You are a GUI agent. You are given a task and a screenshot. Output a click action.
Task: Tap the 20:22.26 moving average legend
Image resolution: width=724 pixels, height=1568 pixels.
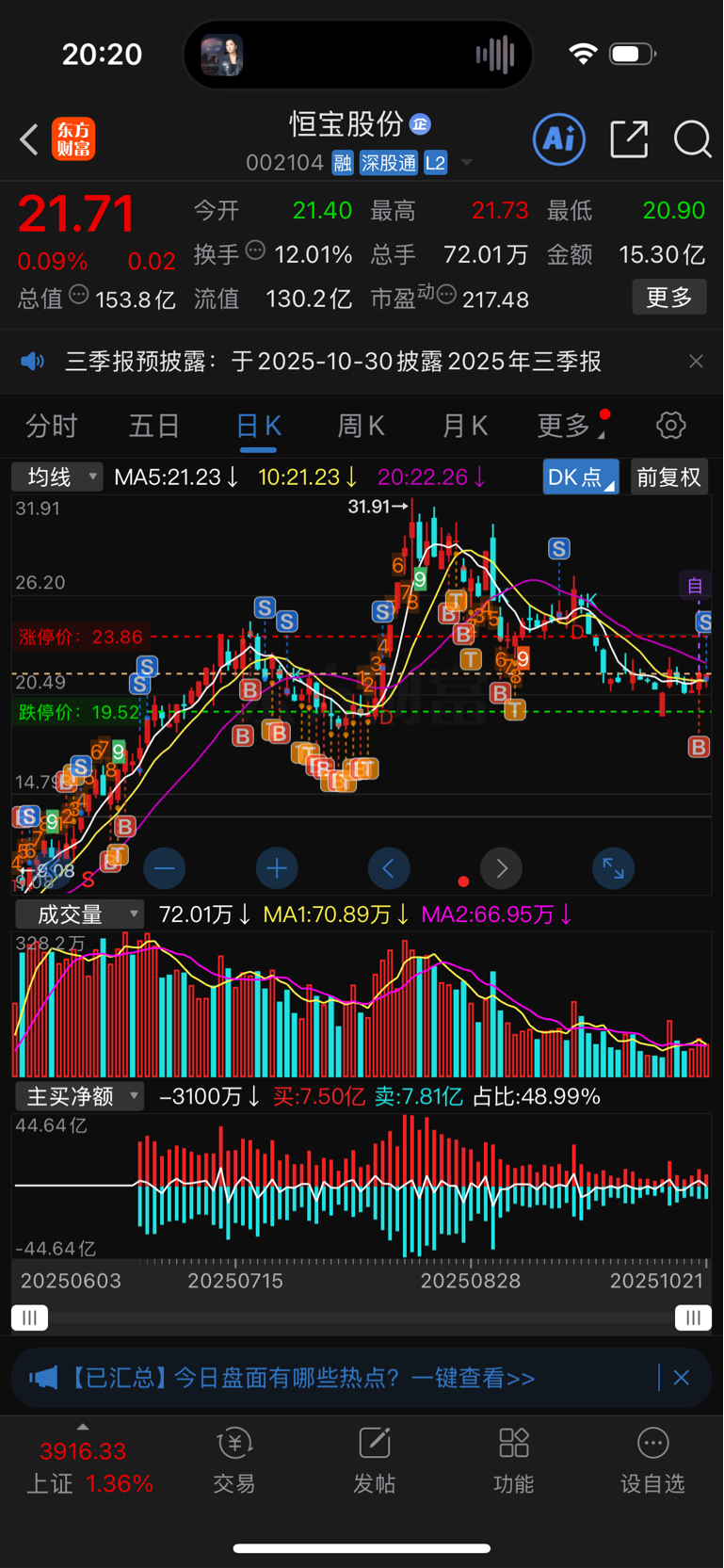point(431,477)
